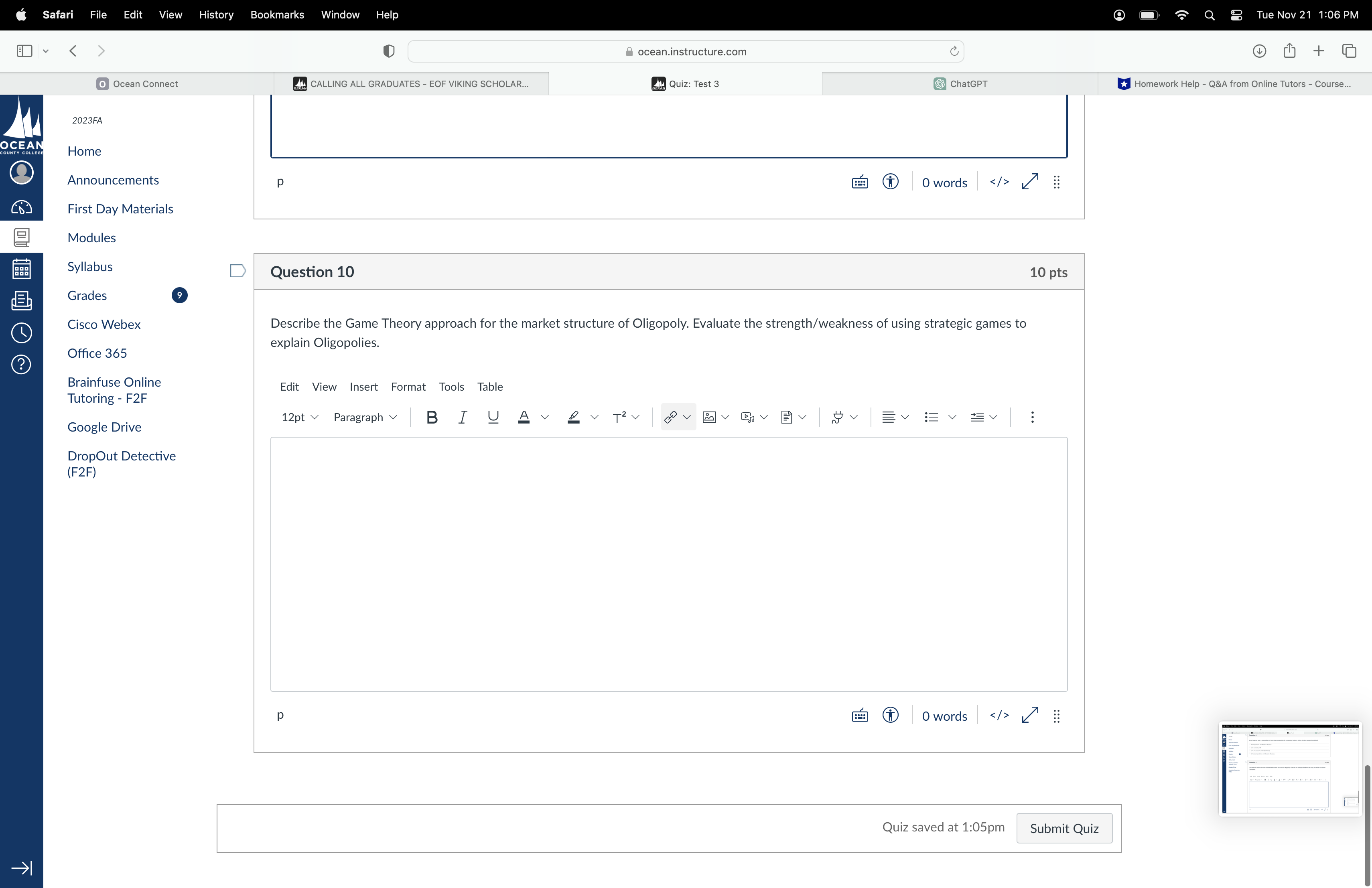Switch to the ChatGPT browser tab

click(960, 83)
